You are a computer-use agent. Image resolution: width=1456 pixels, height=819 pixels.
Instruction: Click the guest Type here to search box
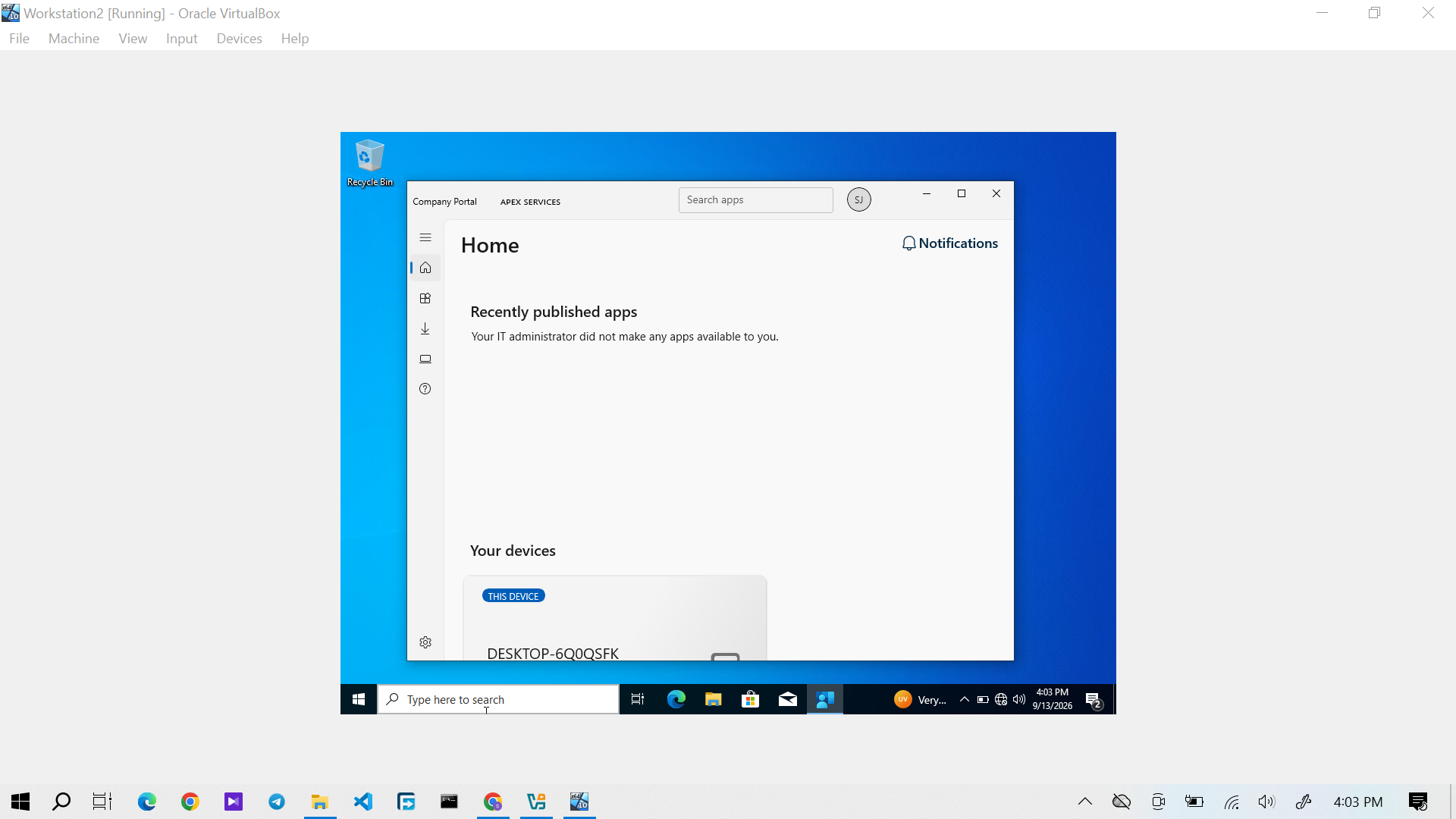click(x=498, y=699)
